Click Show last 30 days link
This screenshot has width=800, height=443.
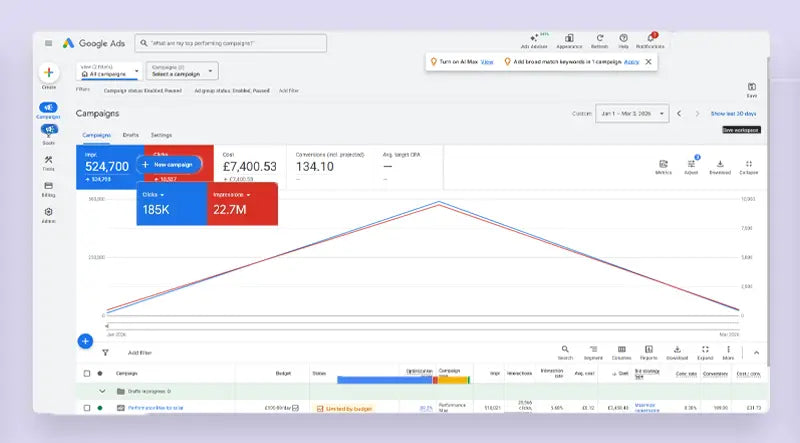(x=734, y=113)
